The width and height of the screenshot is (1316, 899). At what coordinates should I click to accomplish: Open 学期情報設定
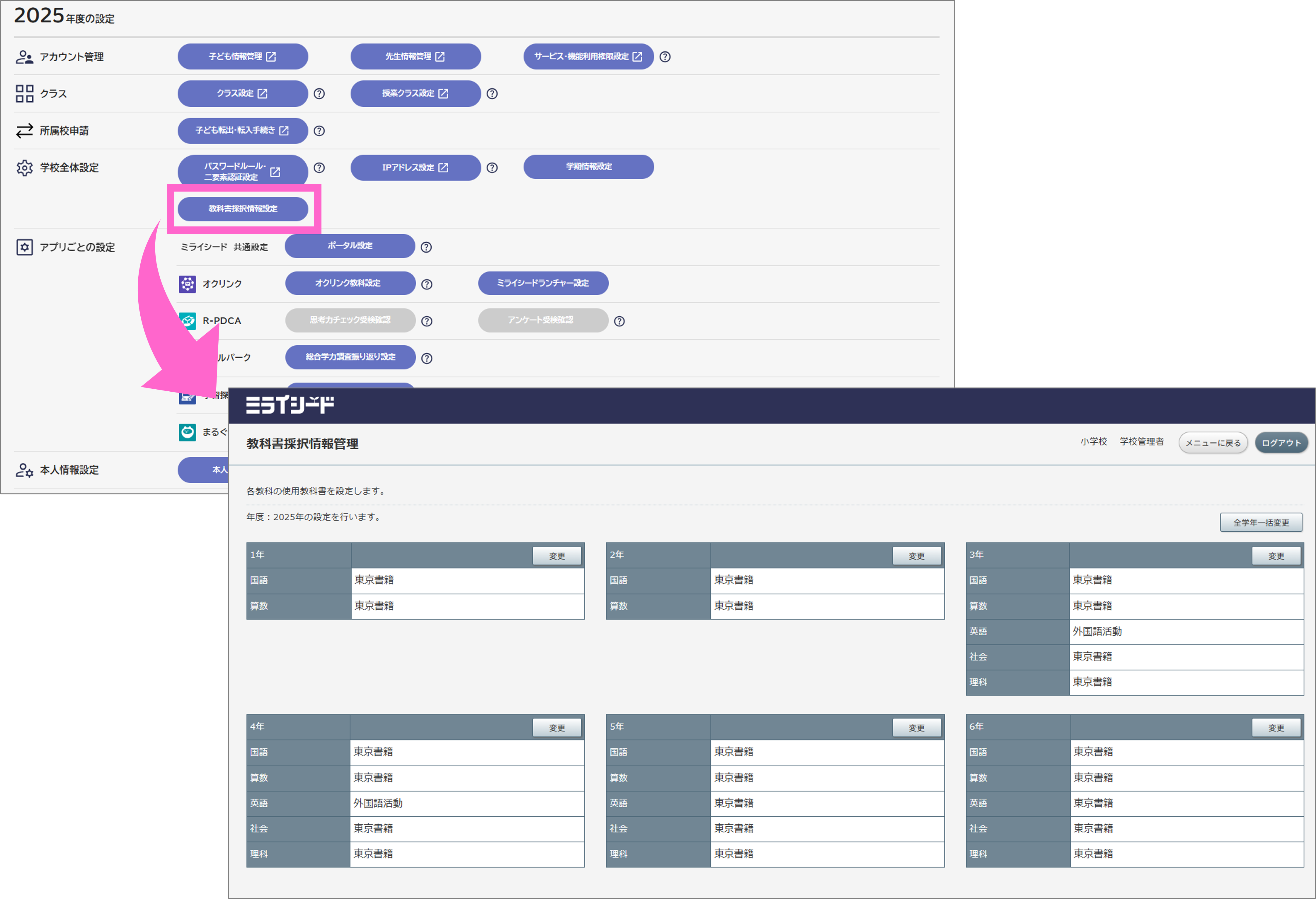tap(588, 166)
